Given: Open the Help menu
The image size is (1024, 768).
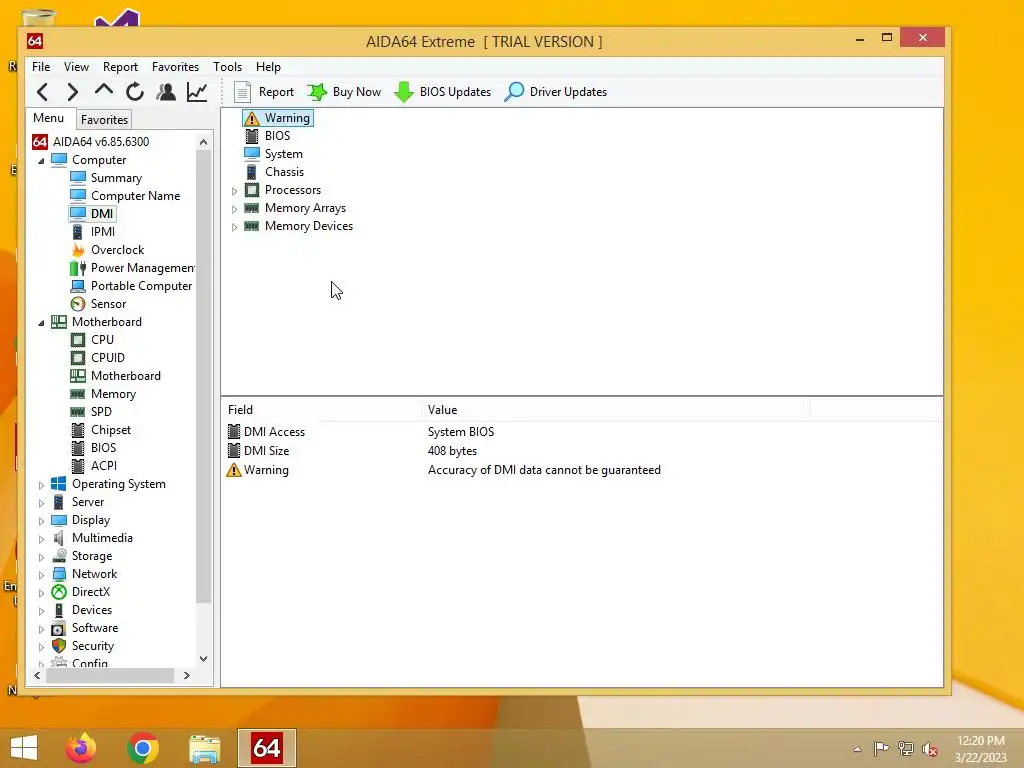Looking at the screenshot, I should [x=268, y=67].
